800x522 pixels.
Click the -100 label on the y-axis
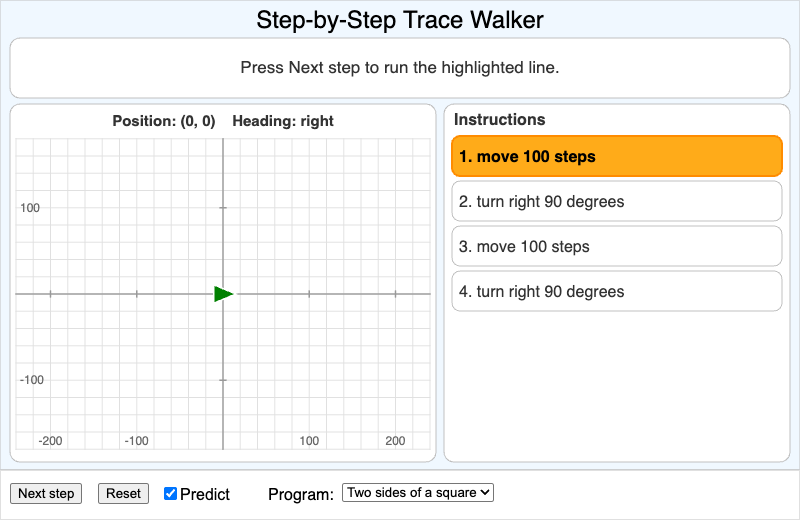[32, 380]
